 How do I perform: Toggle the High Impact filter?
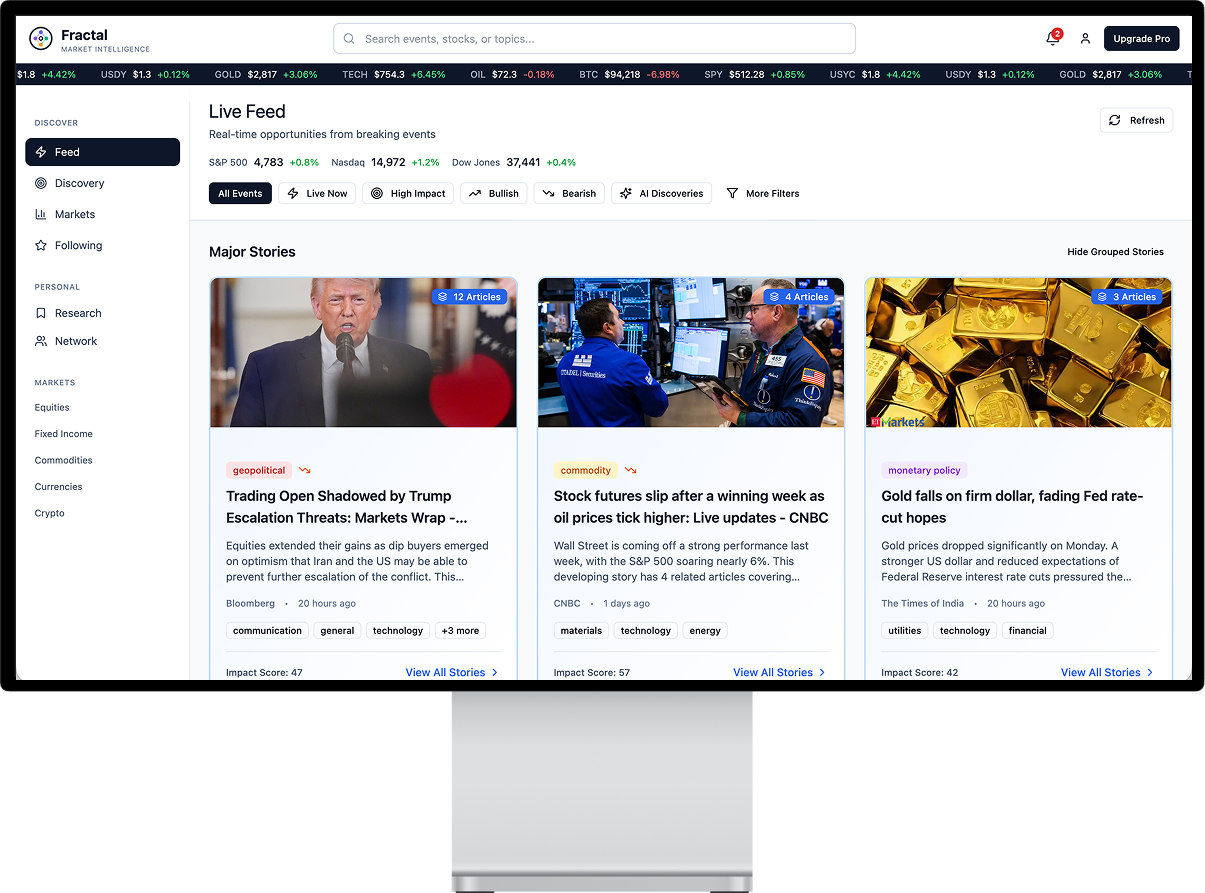point(408,193)
